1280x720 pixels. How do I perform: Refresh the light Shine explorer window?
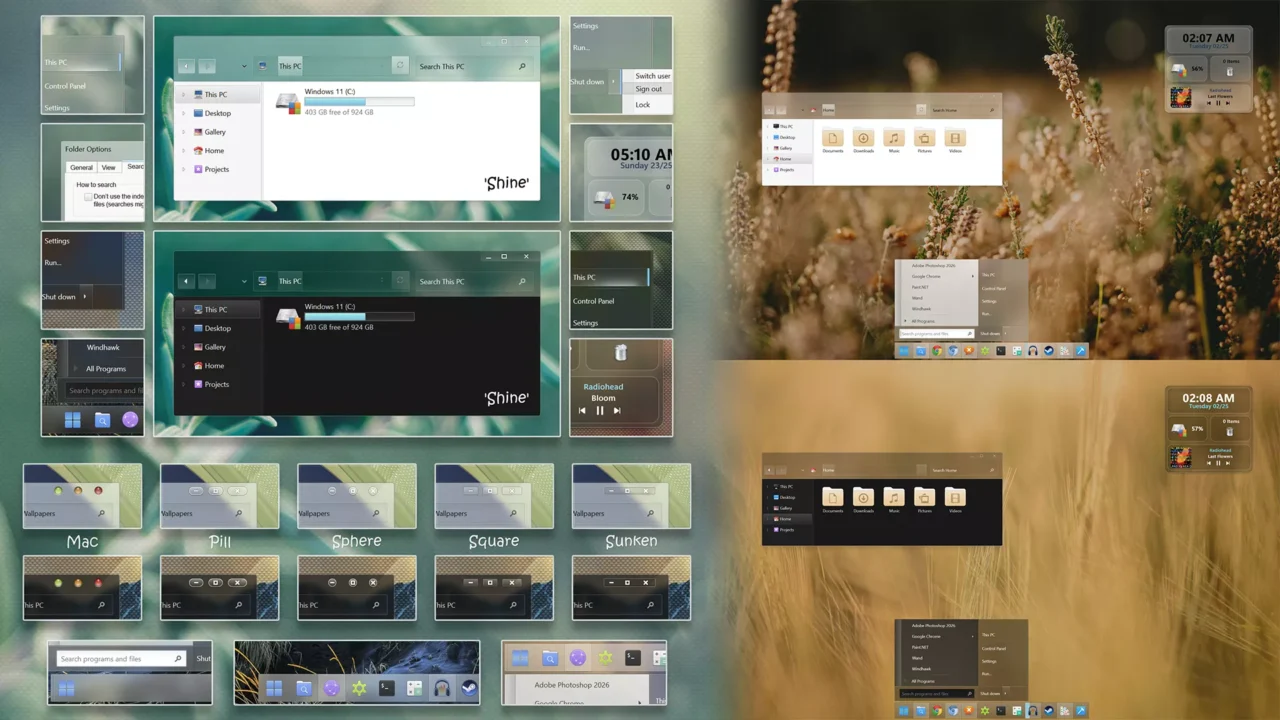point(400,65)
